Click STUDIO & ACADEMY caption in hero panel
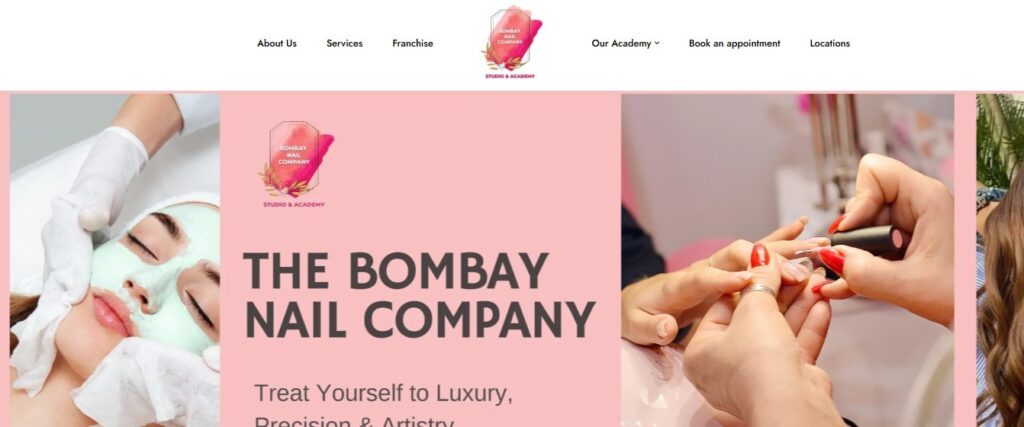Viewport: 1024px width, 427px height. pos(294,204)
